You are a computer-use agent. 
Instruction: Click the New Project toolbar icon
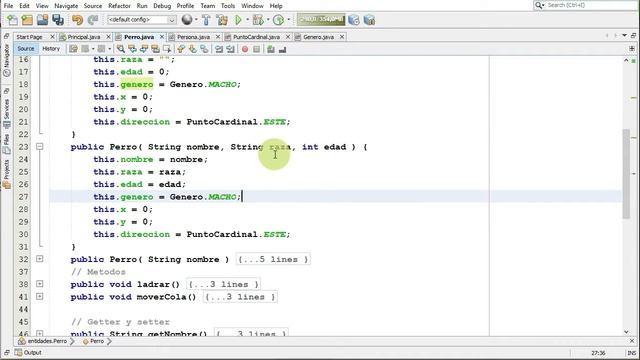coord(27,20)
